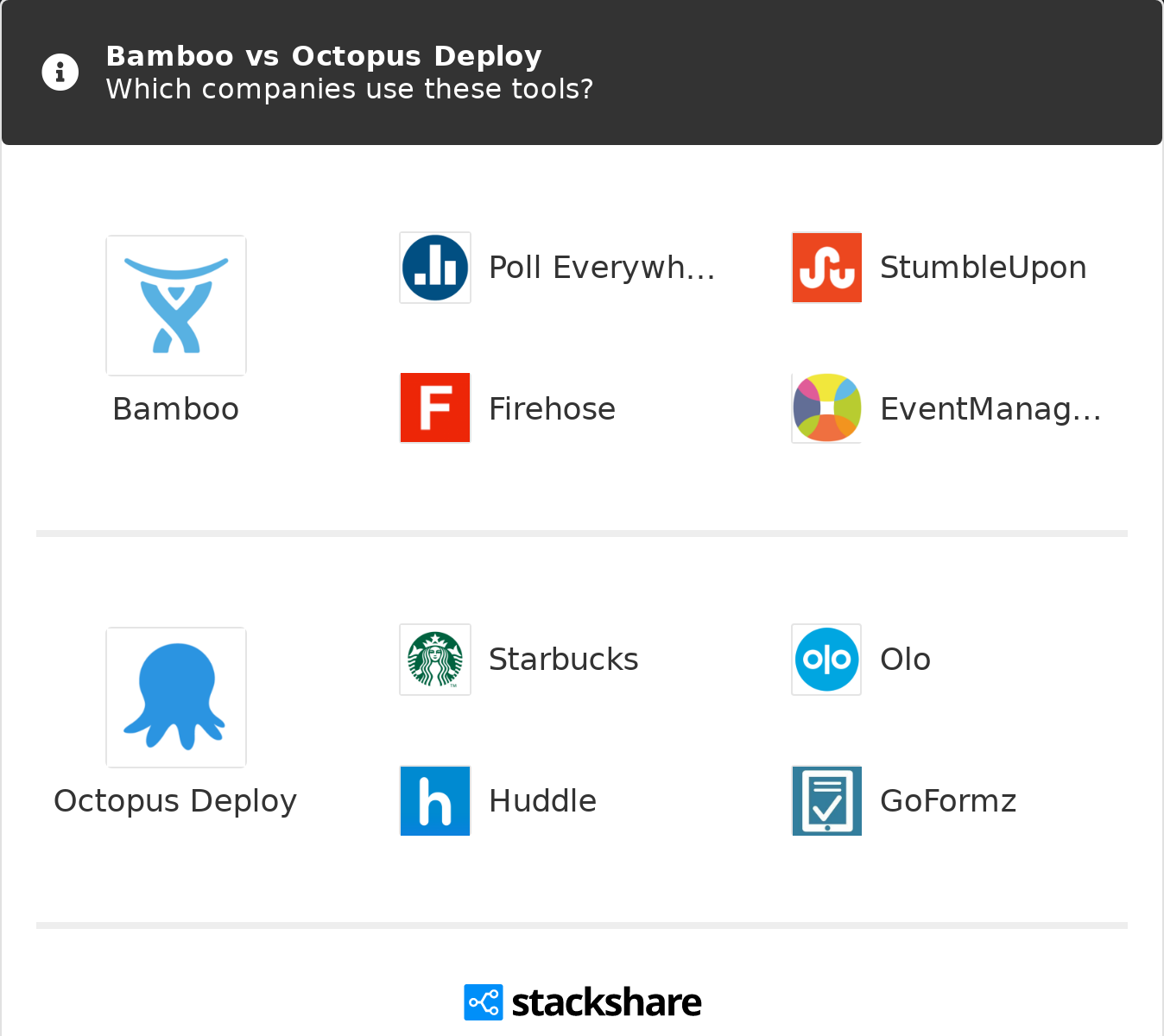The width and height of the screenshot is (1164, 1036).
Task: Click the StumbleUpon text label
Action: coord(983,268)
